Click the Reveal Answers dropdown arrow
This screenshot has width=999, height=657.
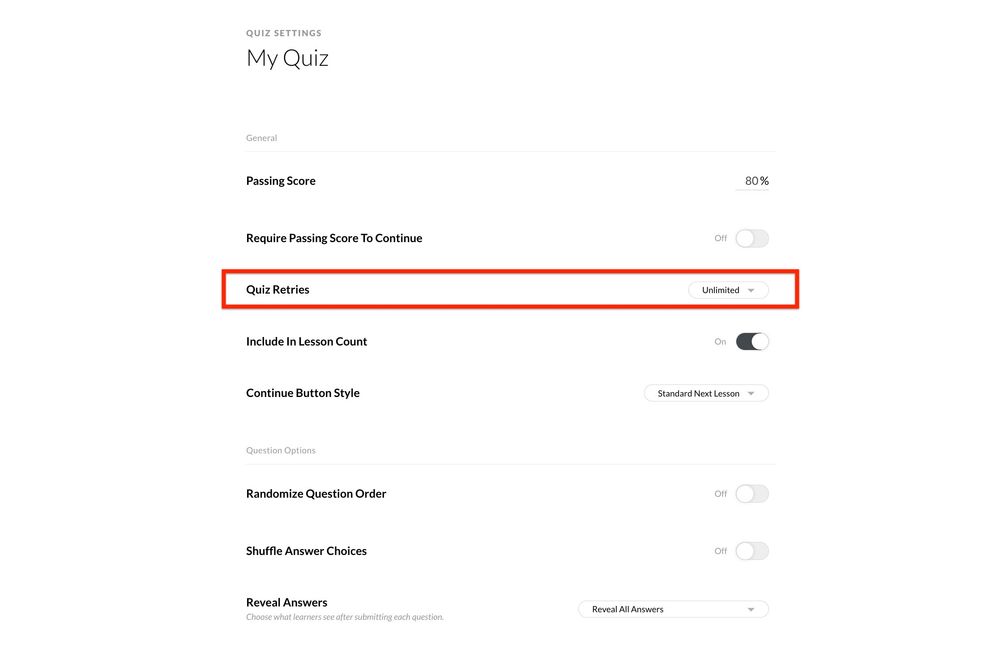pyautogui.click(x=751, y=609)
